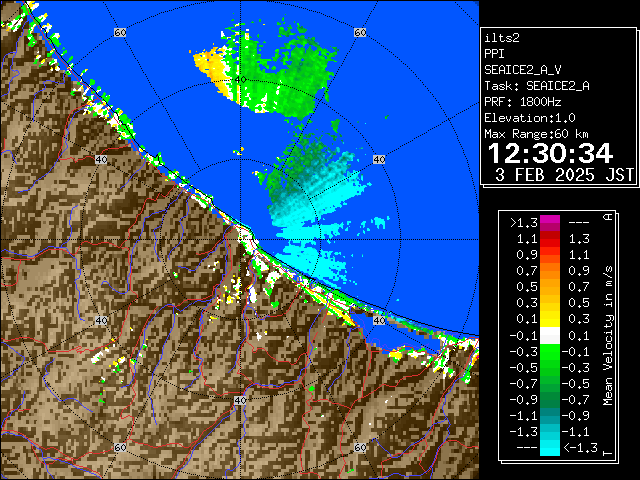Select the 'SEAICE2_A_V' product name
640x480 pixels.
click(523, 70)
